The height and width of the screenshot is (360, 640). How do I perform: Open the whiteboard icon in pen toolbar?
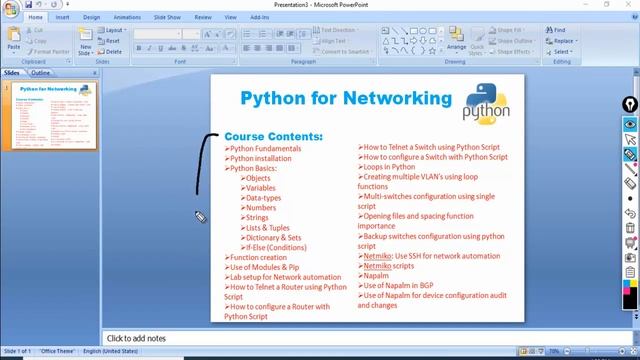630,243
